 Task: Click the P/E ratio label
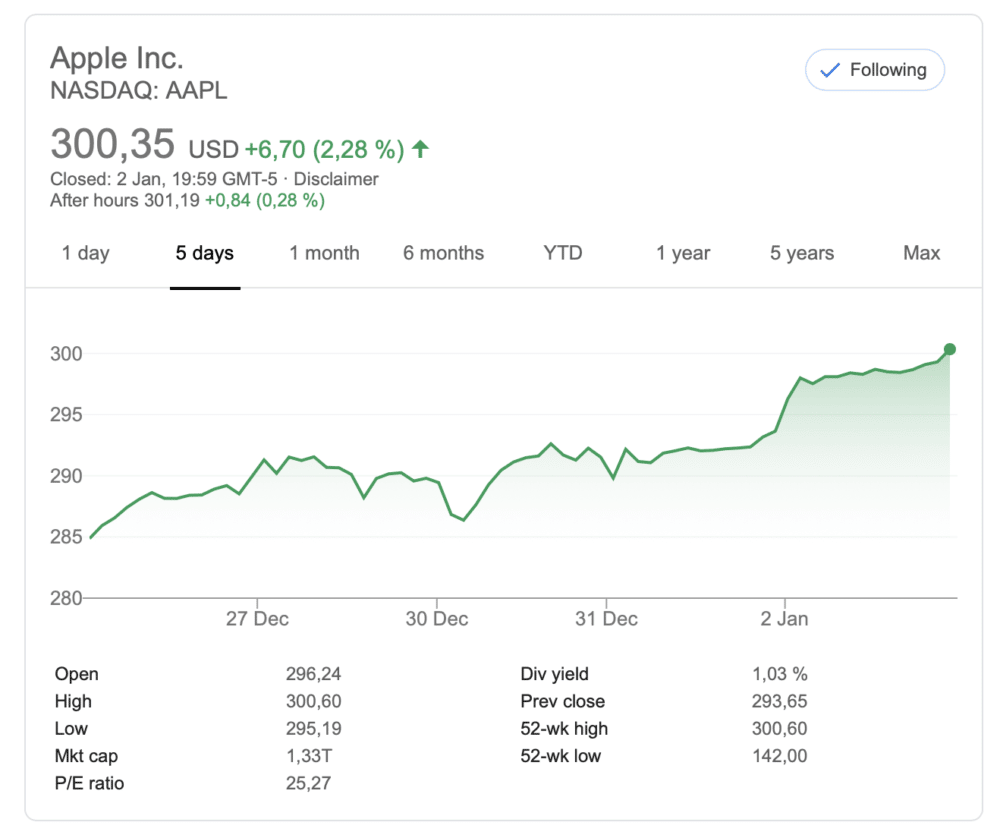89,783
